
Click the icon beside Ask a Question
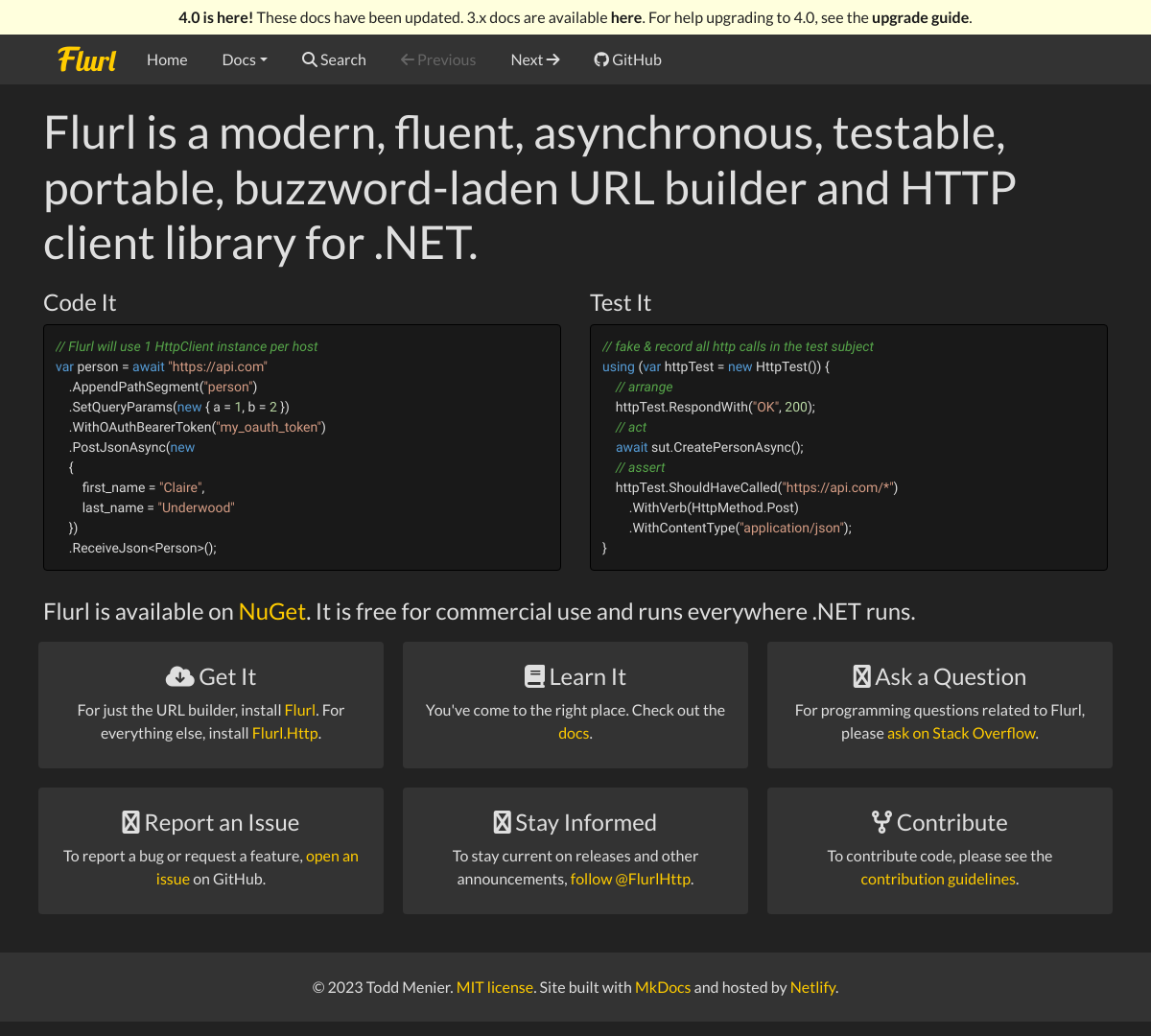pos(862,676)
